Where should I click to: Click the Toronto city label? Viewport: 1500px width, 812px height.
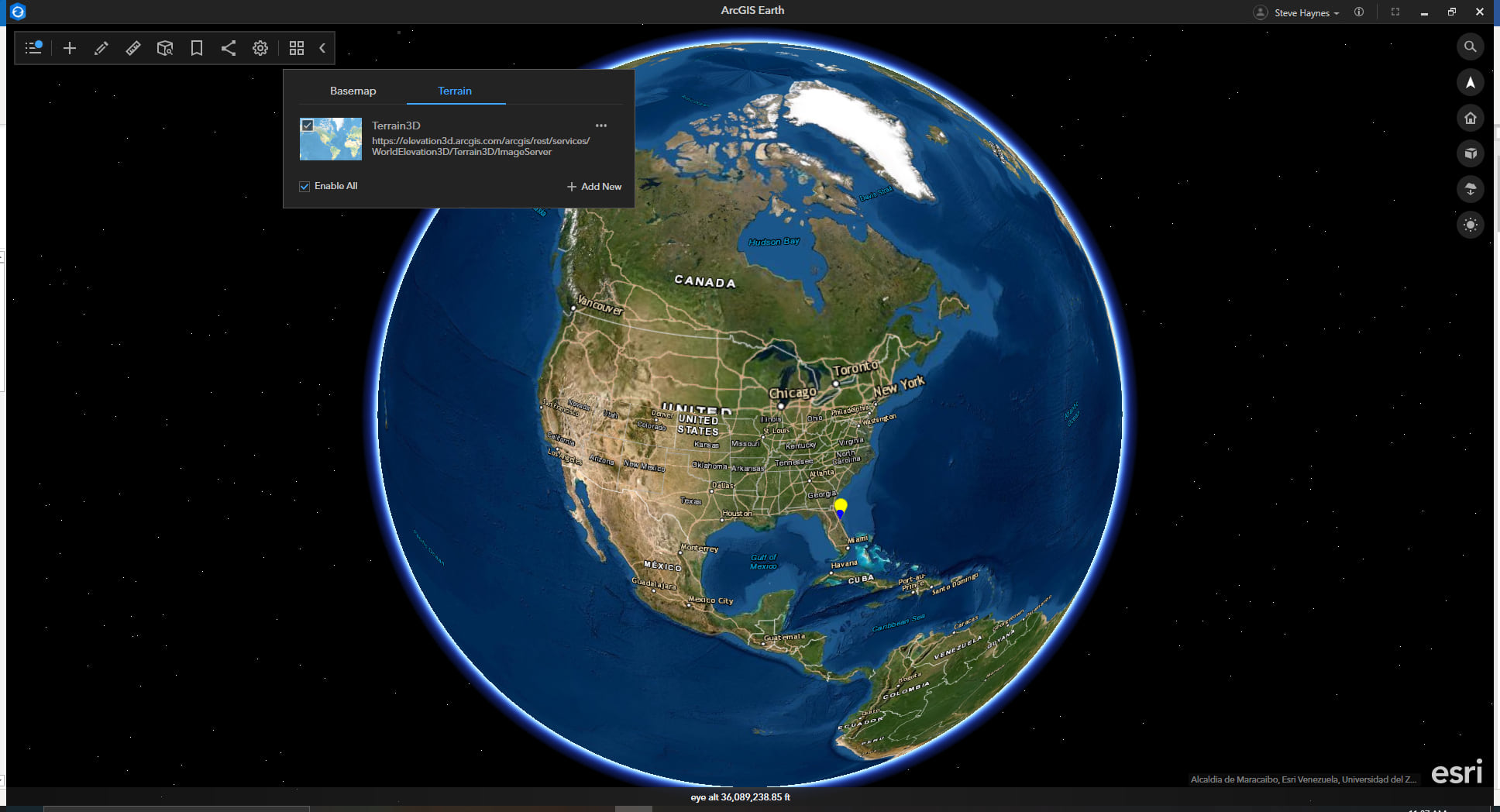(x=856, y=368)
